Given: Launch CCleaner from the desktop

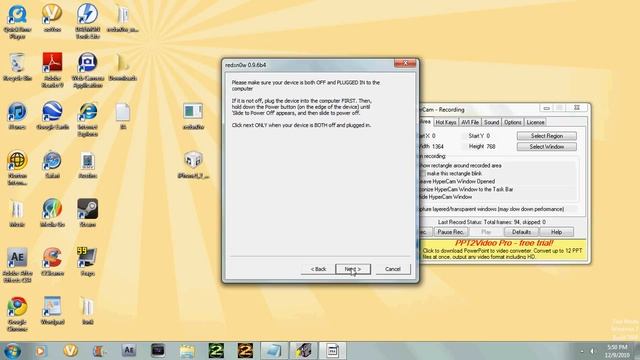Looking at the screenshot, I should tap(52, 262).
